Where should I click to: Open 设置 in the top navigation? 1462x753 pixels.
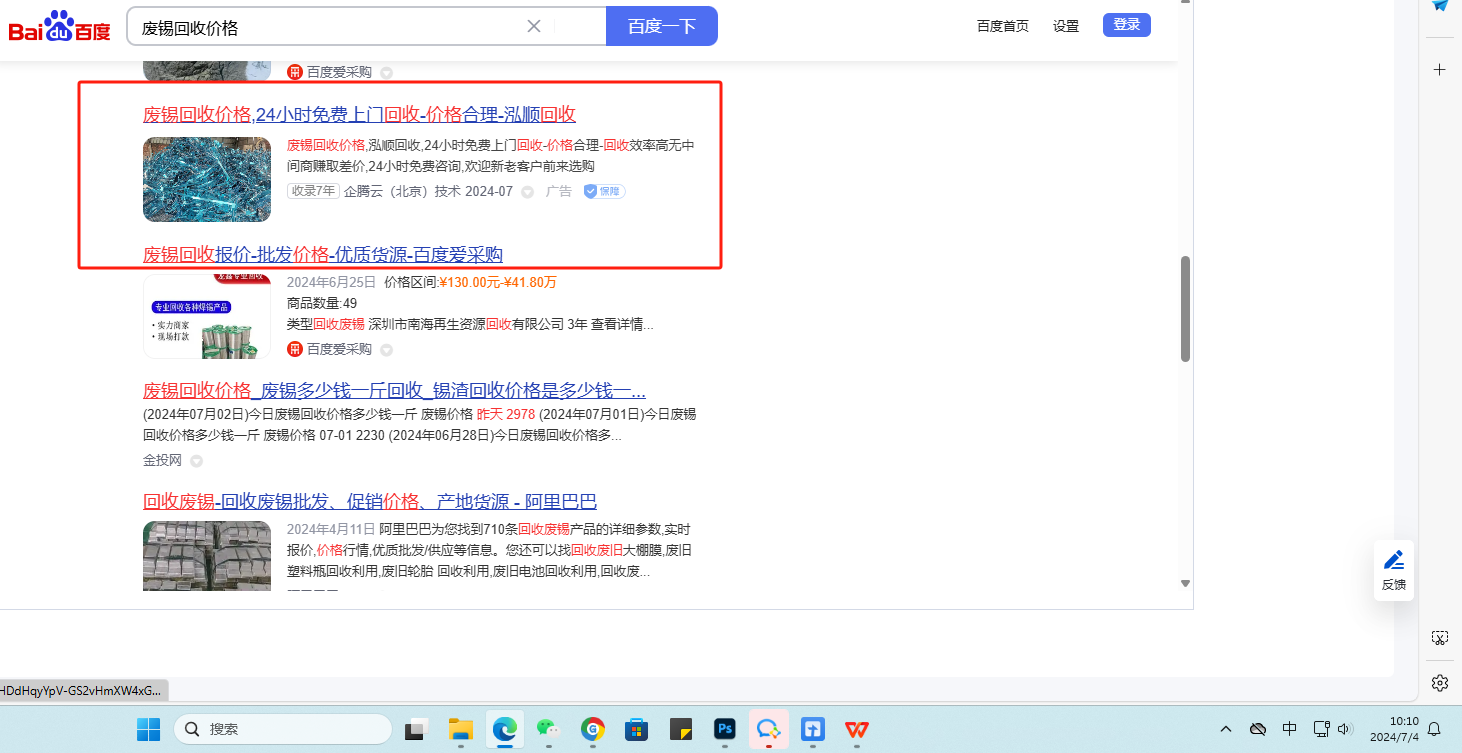(1066, 26)
